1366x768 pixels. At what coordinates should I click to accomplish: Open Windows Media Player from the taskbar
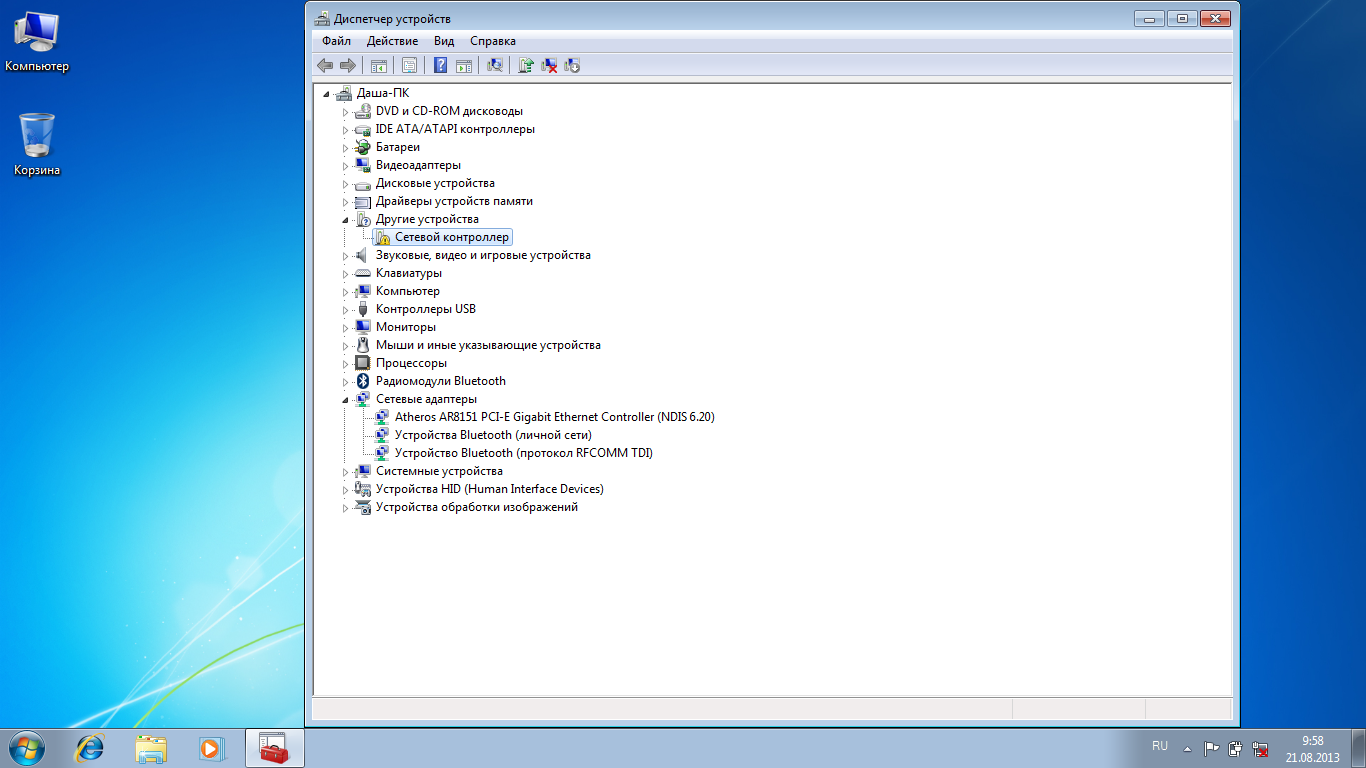210,747
